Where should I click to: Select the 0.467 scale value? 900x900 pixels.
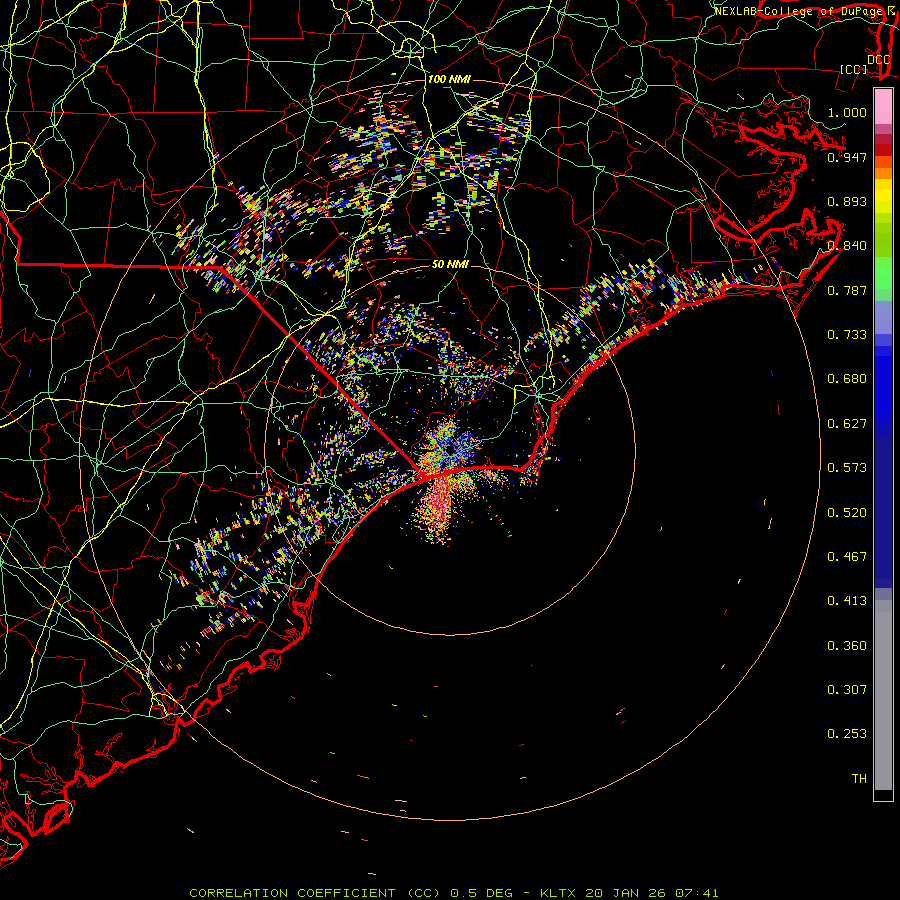click(x=847, y=557)
